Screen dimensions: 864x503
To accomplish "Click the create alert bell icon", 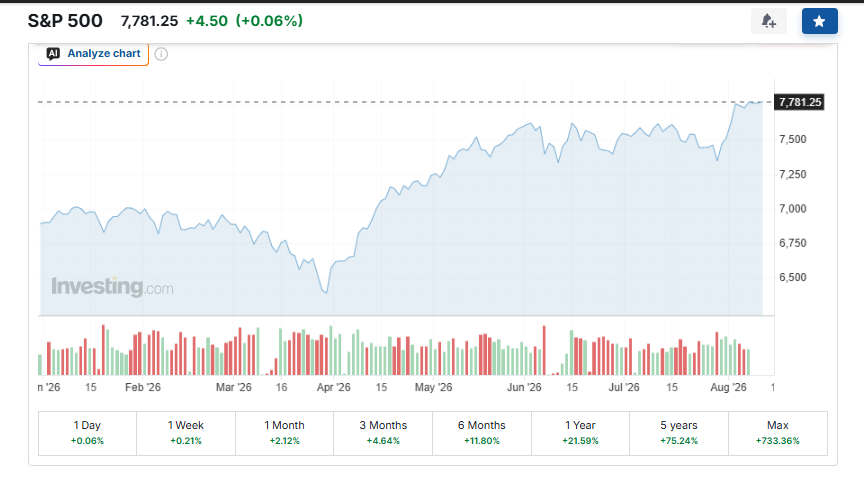I will coord(769,21).
